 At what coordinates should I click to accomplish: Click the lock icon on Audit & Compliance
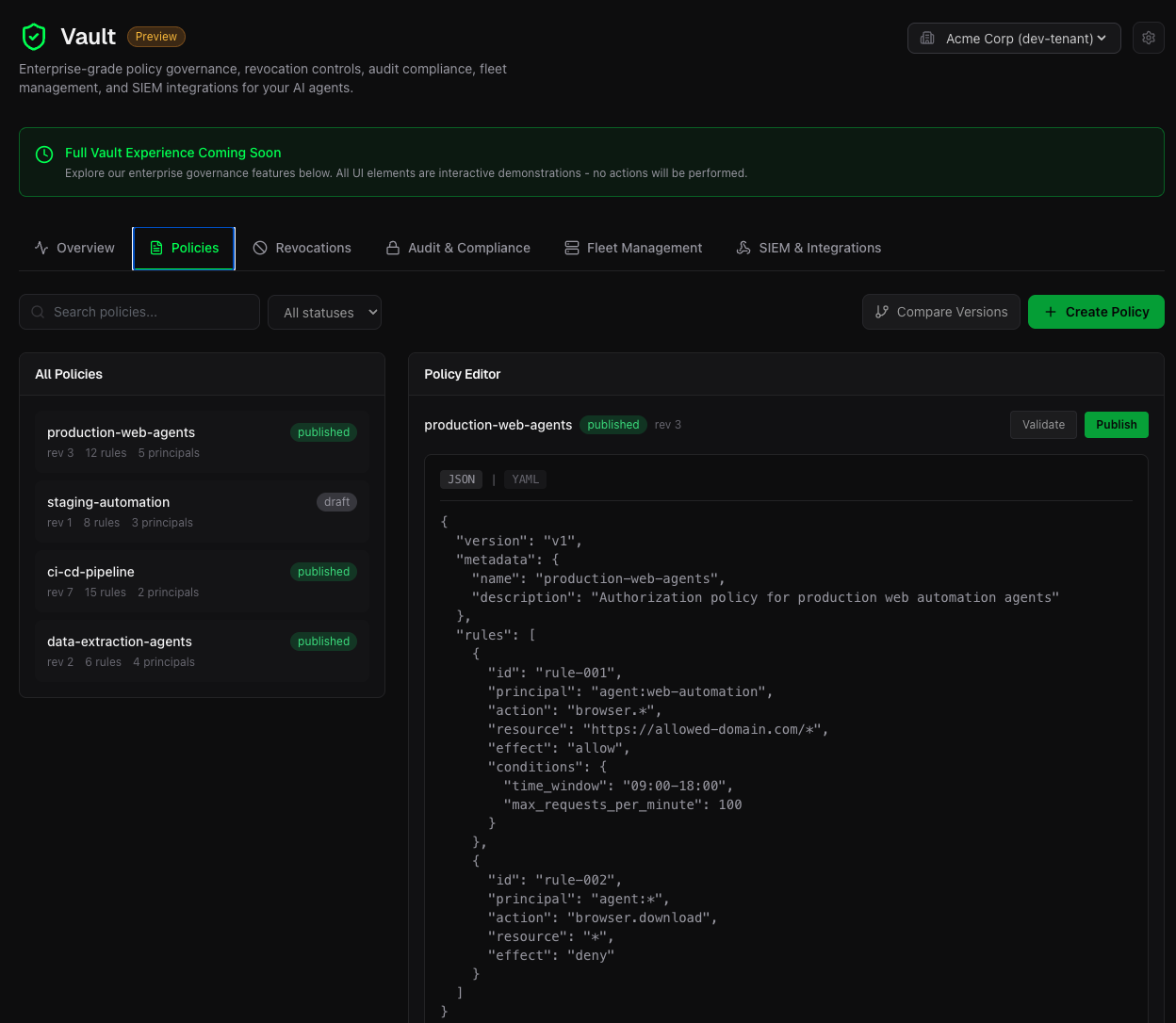(393, 248)
